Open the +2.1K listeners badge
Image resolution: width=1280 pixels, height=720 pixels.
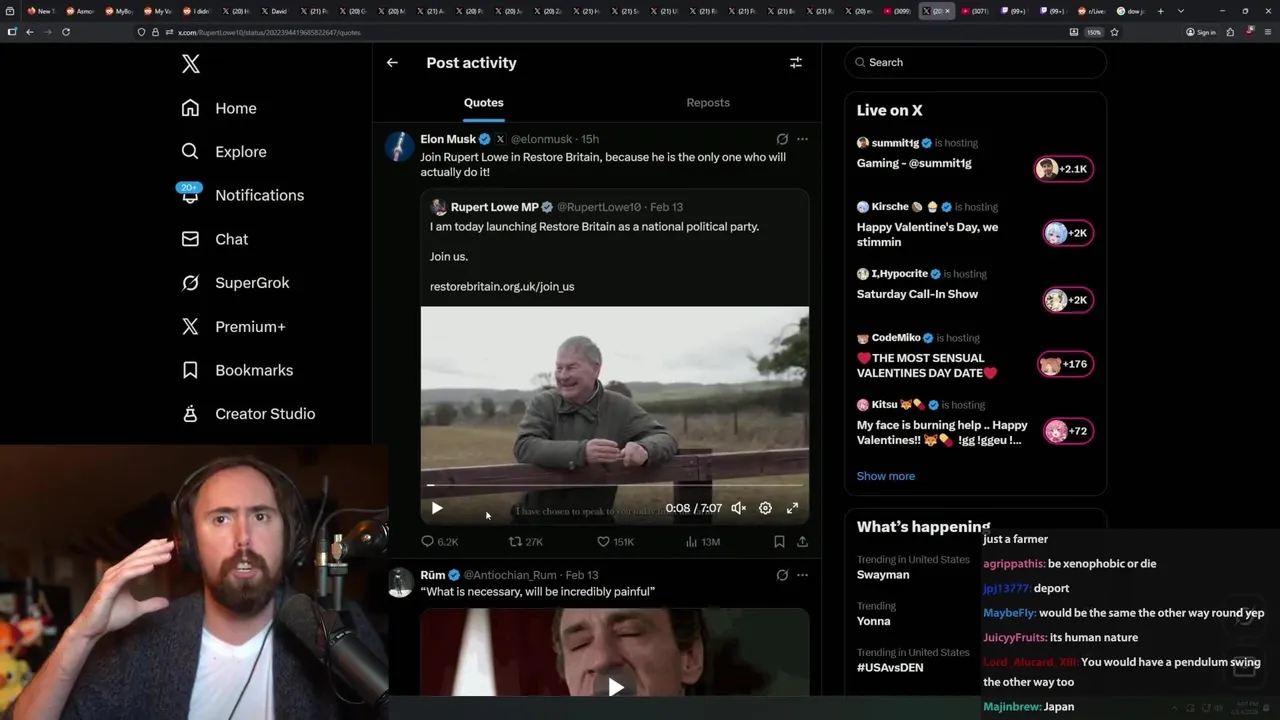click(1064, 169)
